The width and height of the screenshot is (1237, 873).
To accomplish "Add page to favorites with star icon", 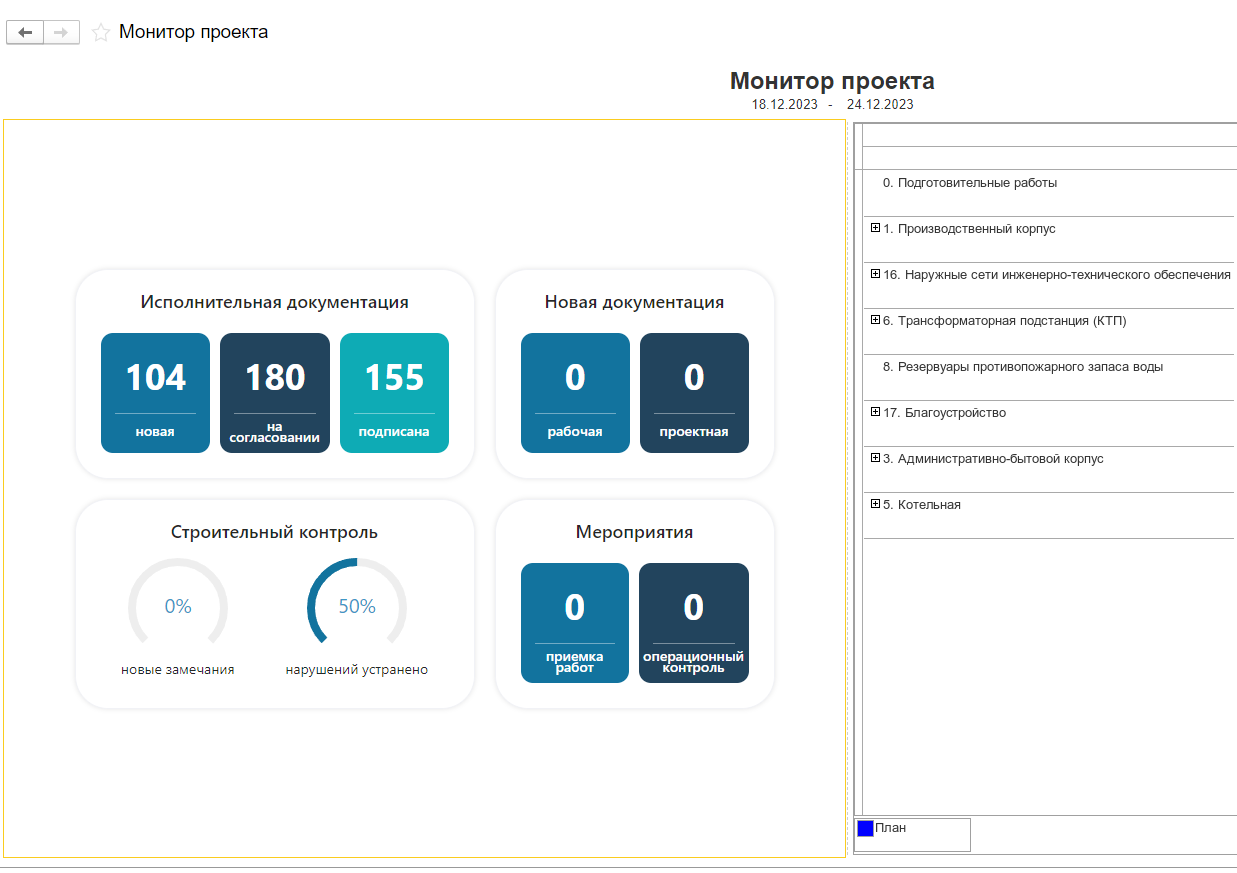I will tap(100, 33).
